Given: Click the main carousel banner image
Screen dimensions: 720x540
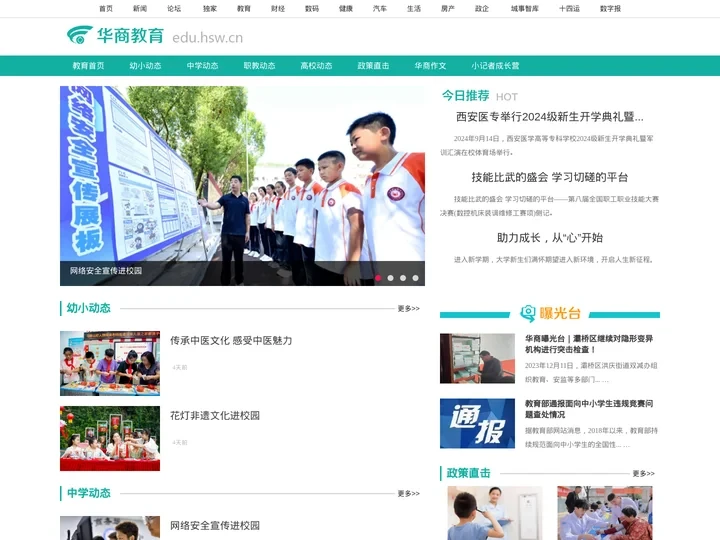Looking at the screenshot, I should tap(242, 186).
